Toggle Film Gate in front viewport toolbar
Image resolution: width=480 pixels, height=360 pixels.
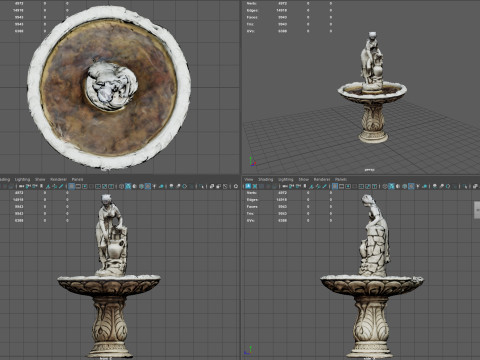click(78, 186)
